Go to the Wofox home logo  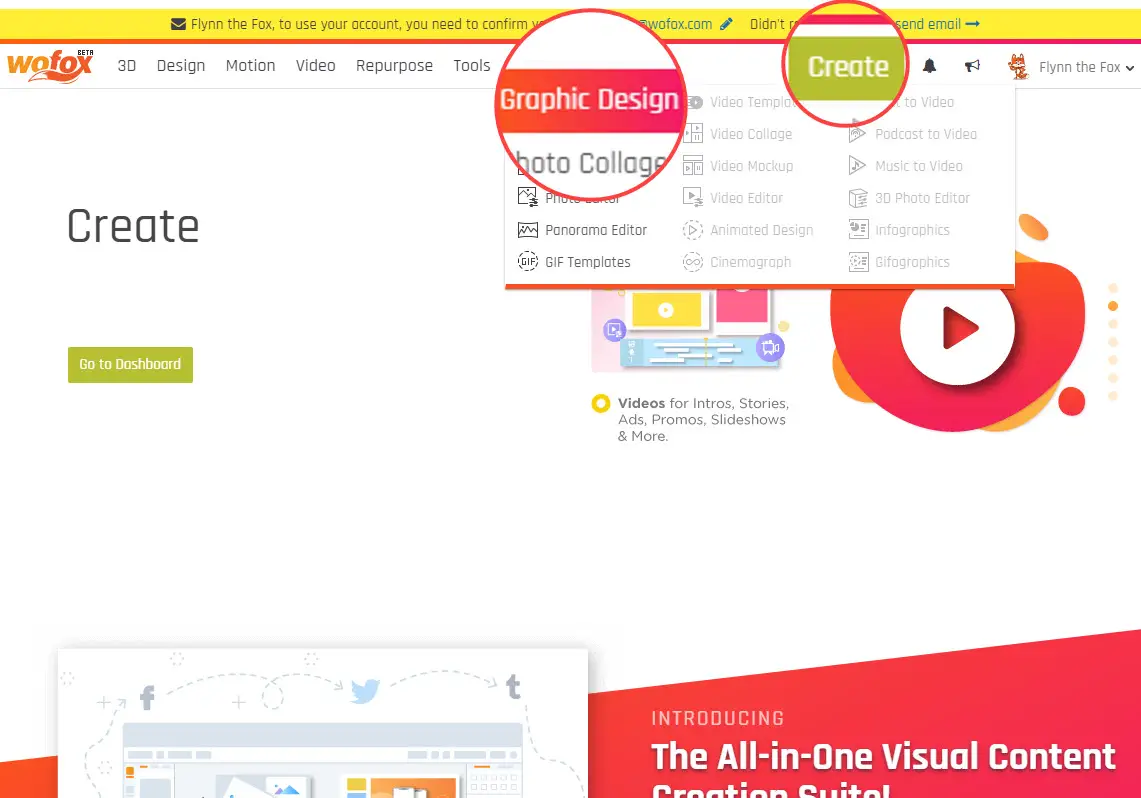click(50, 65)
